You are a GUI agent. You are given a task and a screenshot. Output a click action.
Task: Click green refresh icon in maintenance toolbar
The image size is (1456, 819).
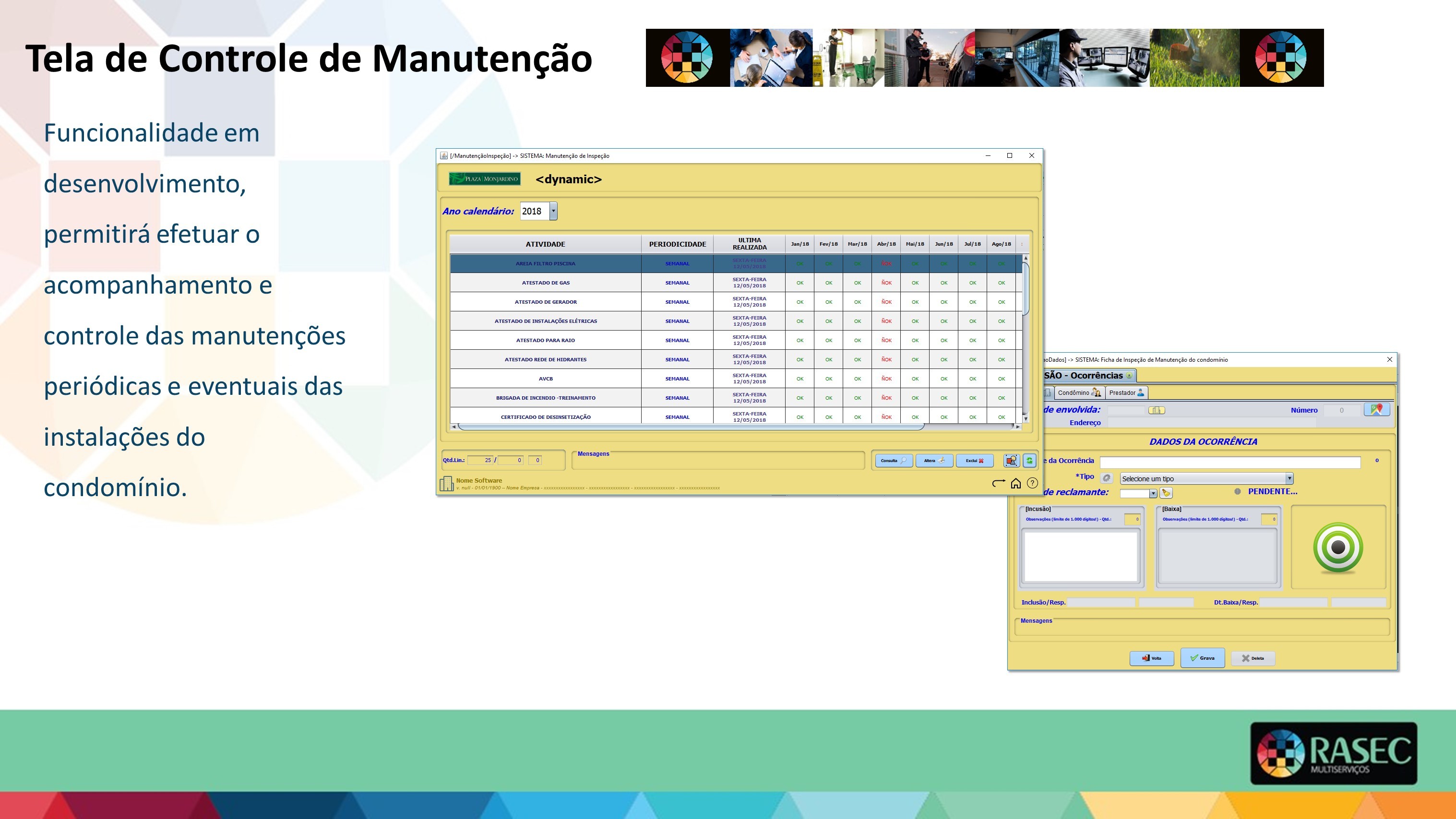pyautogui.click(x=1030, y=461)
